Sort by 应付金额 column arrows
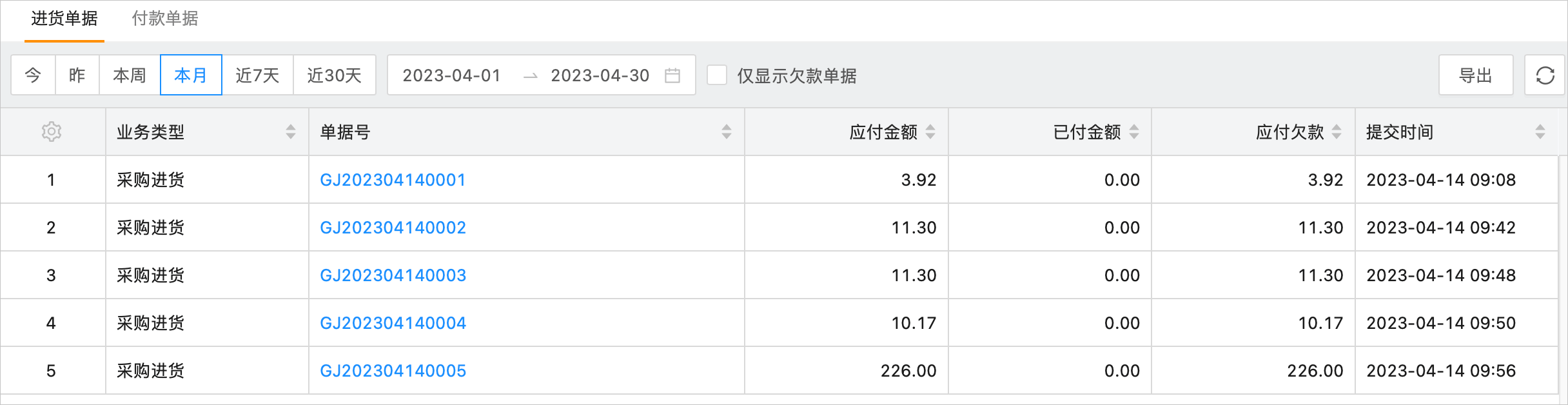 pyautogui.click(x=930, y=132)
